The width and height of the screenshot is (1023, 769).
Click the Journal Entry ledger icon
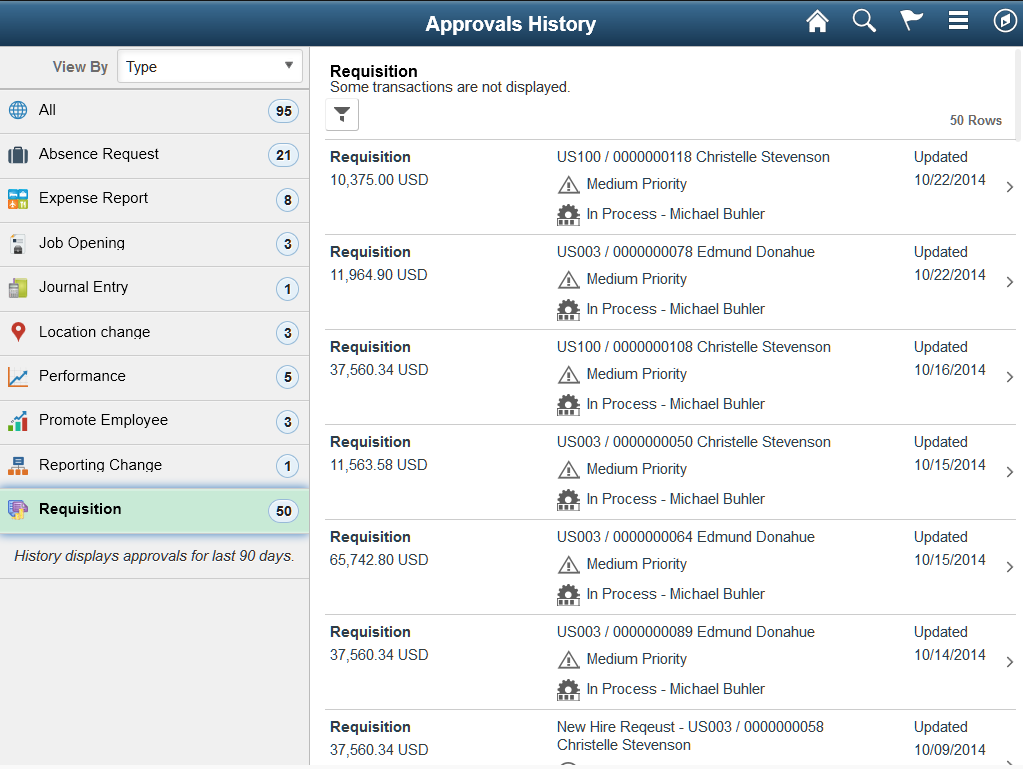click(18, 288)
